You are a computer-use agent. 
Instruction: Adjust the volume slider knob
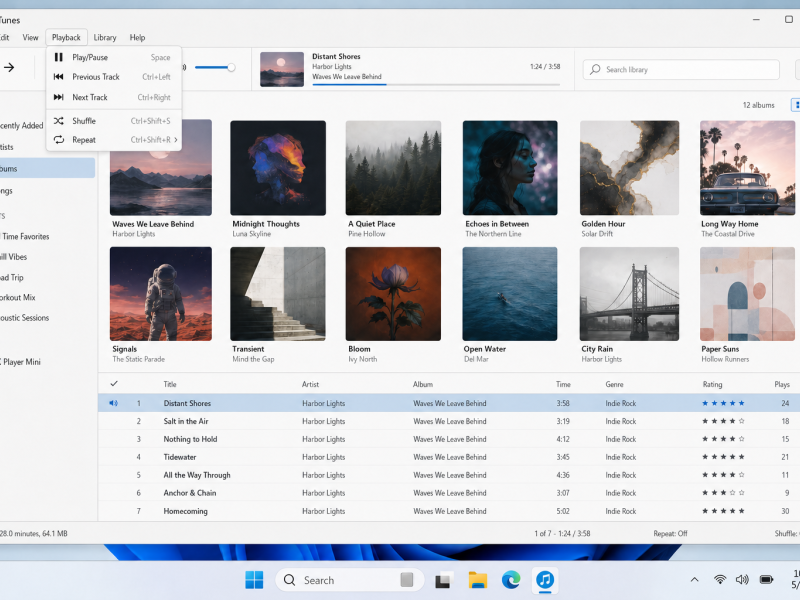tap(231, 67)
